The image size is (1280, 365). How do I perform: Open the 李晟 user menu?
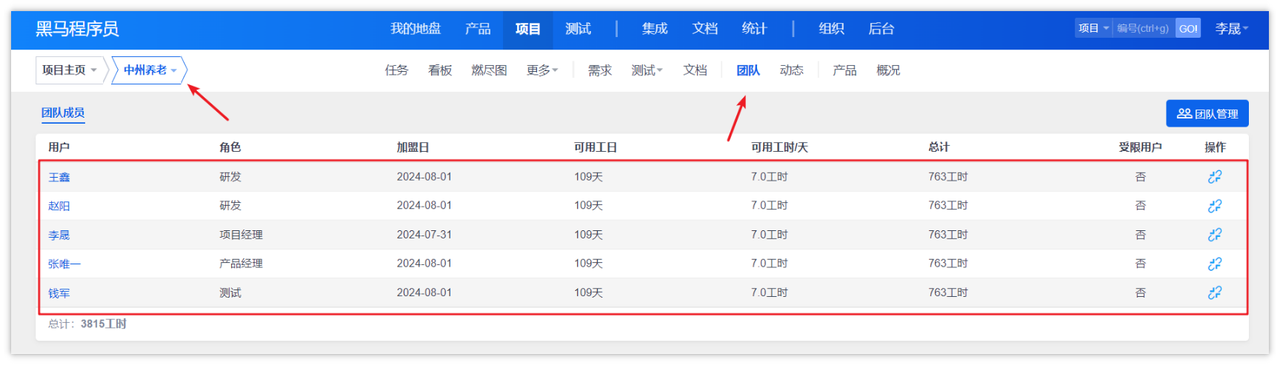pos(1231,29)
